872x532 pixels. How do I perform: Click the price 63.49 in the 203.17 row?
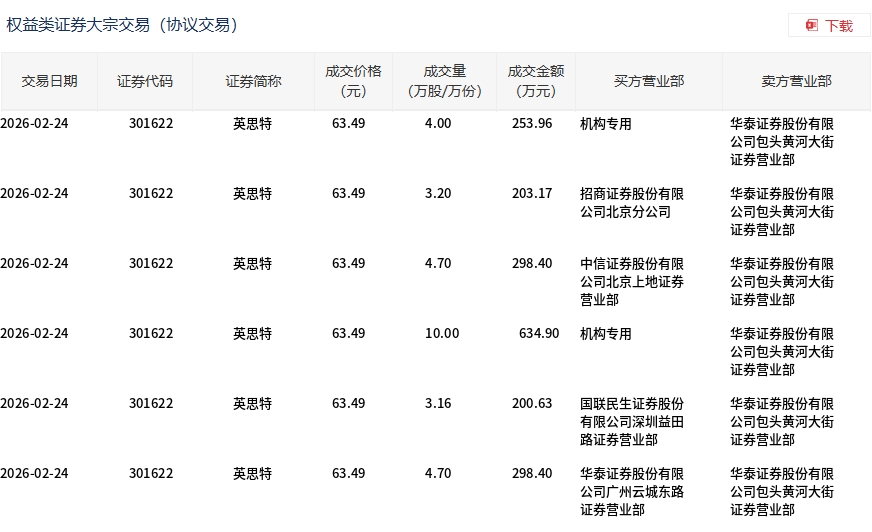[x=349, y=193]
